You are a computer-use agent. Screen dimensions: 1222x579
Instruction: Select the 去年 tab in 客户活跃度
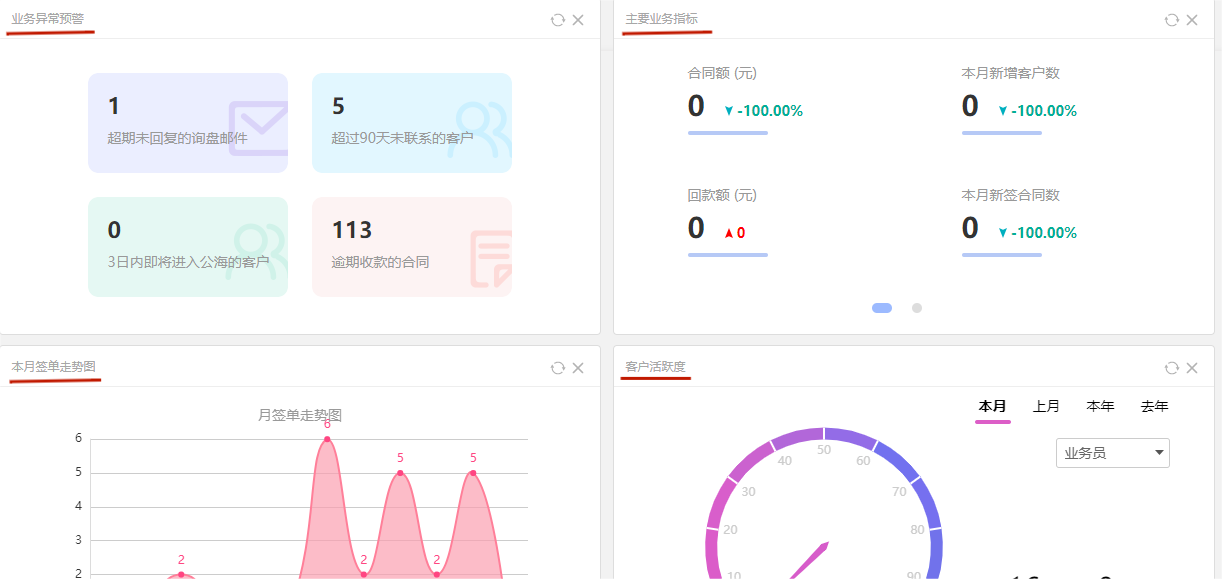pyautogui.click(x=1155, y=406)
